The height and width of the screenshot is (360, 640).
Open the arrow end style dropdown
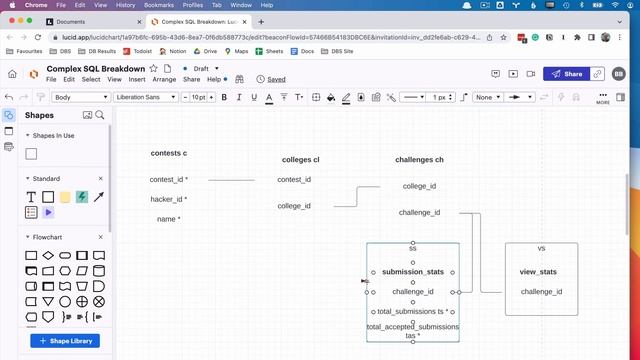point(519,97)
